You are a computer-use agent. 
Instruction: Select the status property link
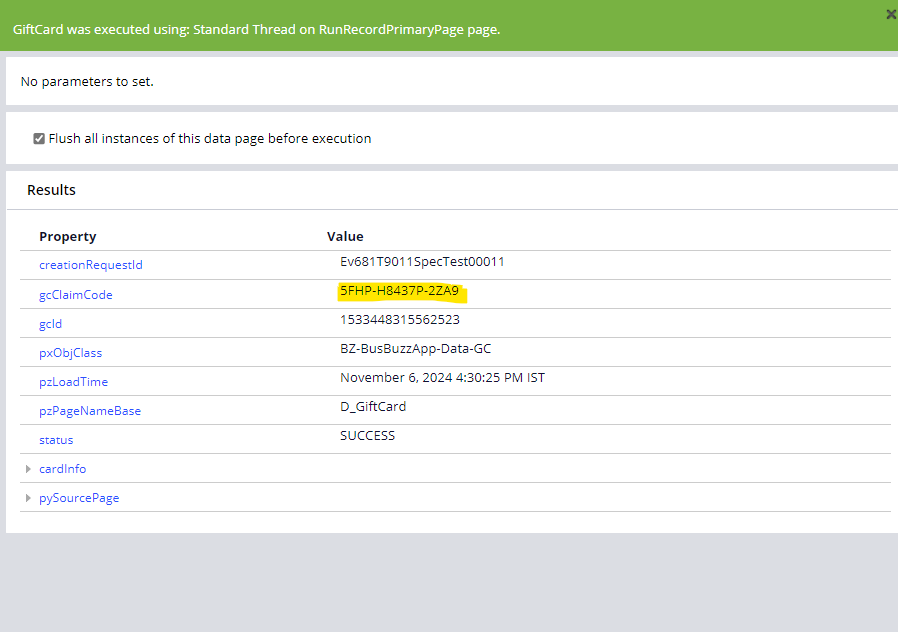point(56,439)
